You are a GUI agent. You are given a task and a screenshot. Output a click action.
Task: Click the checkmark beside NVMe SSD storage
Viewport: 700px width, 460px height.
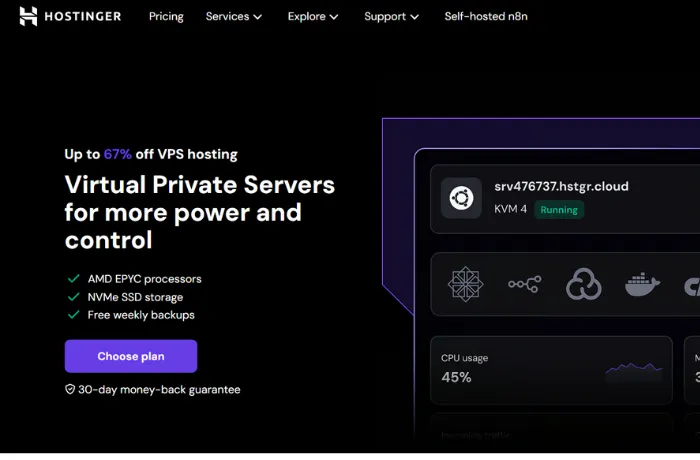point(73,297)
